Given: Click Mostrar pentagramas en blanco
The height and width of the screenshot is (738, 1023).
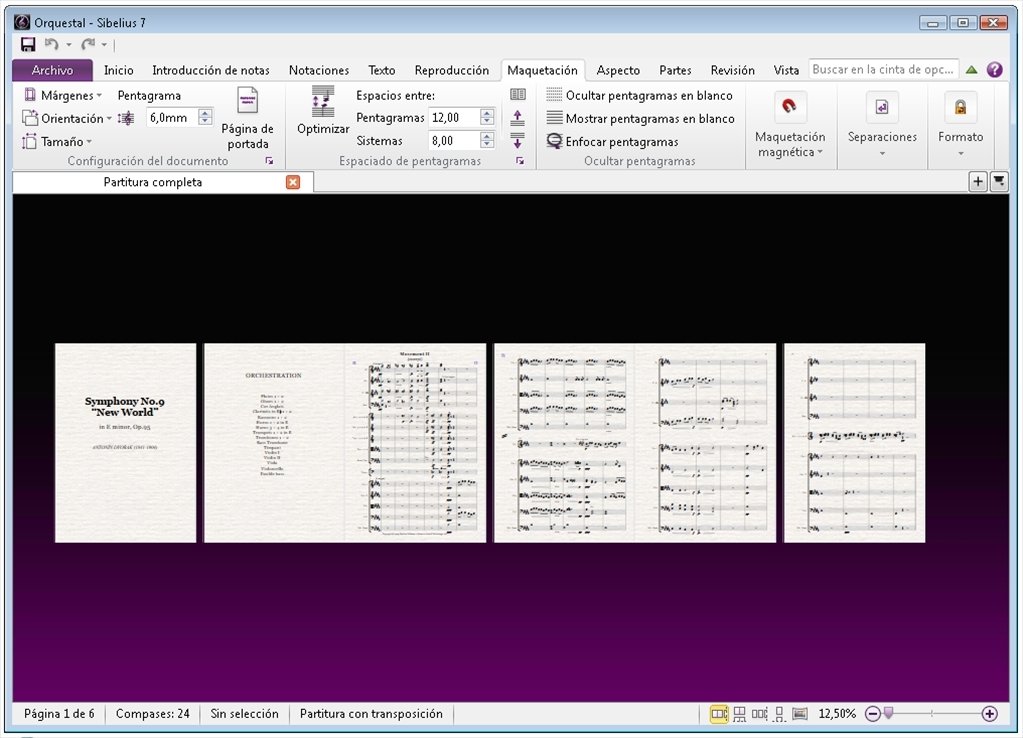Looking at the screenshot, I should tap(641, 118).
